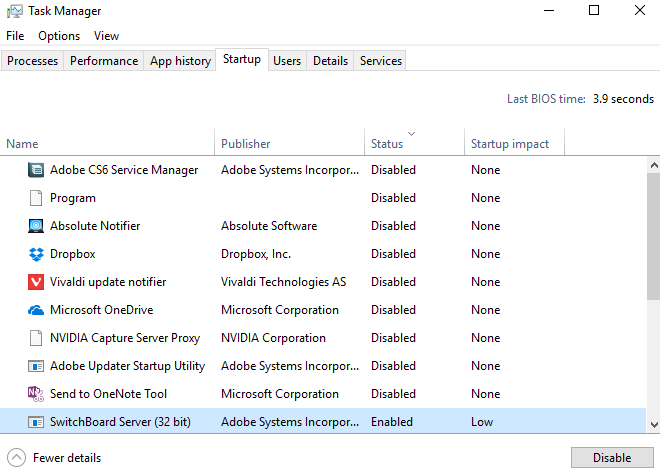Select the Absolute Notifier entry
Image resolution: width=660 pixels, height=475 pixels.
tap(323, 226)
